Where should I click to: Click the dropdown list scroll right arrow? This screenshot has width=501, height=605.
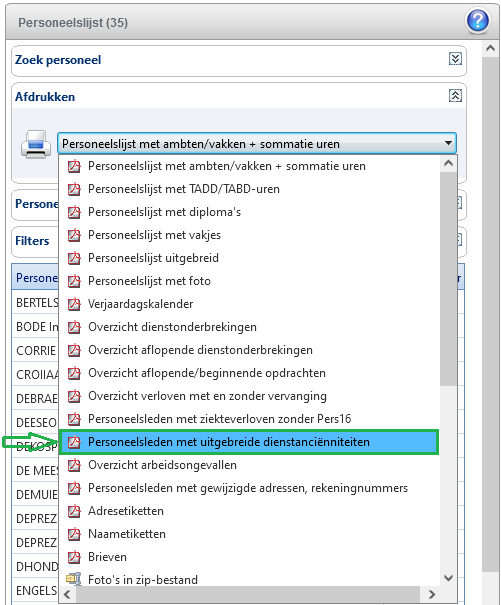click(x=432, y=594)
